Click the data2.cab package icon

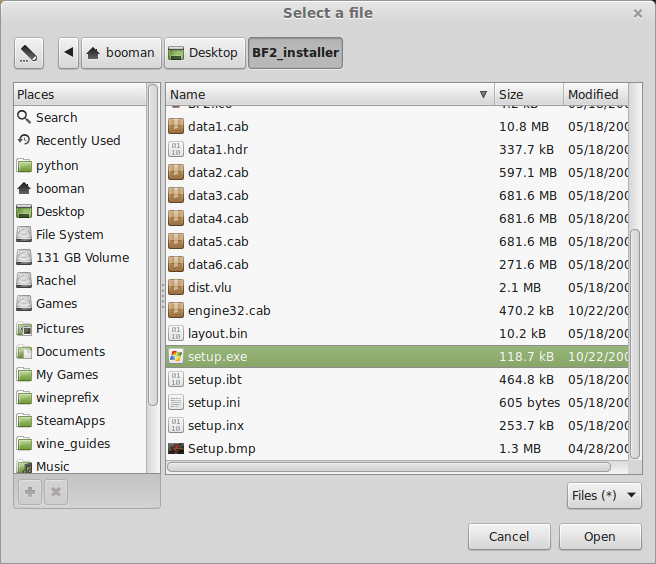[x=176, y=172]
